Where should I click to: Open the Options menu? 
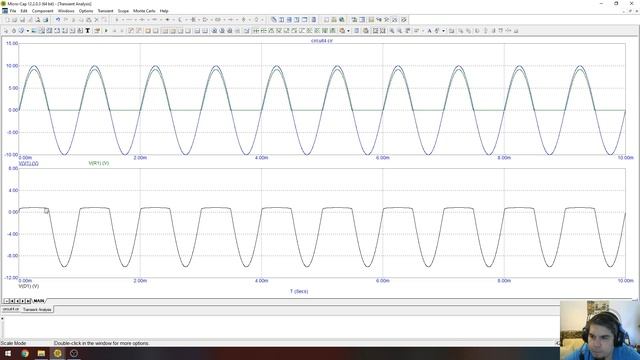point(86,11)
